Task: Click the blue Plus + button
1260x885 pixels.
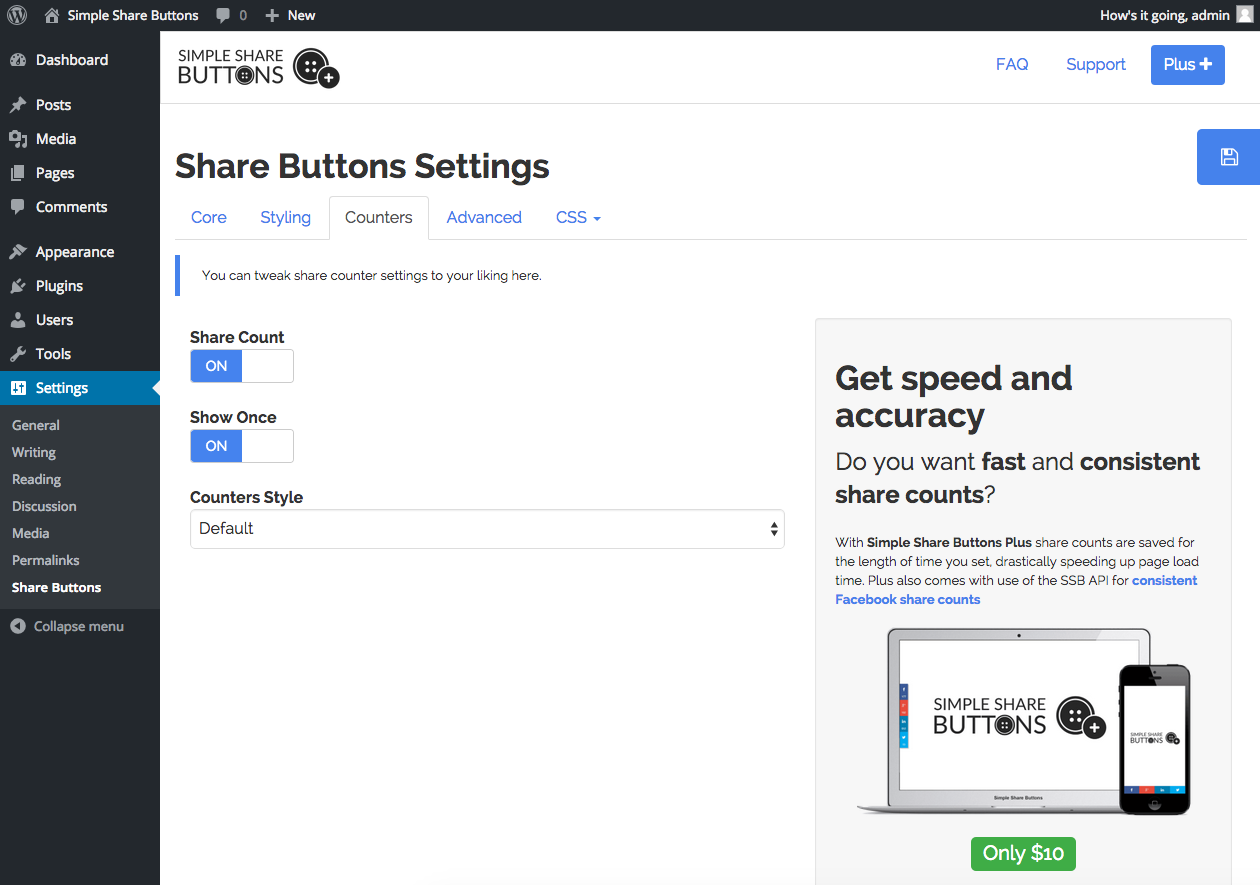Action: tap(1188, 64)
